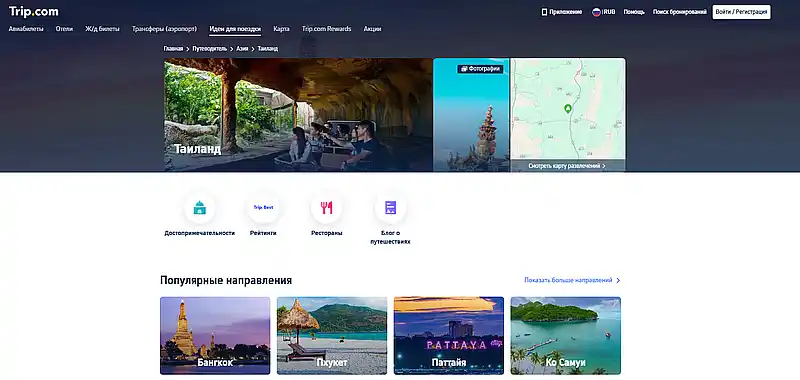Click Показать больше направлений link
This screenshot has width=800, height=380.
click(568, 281)
